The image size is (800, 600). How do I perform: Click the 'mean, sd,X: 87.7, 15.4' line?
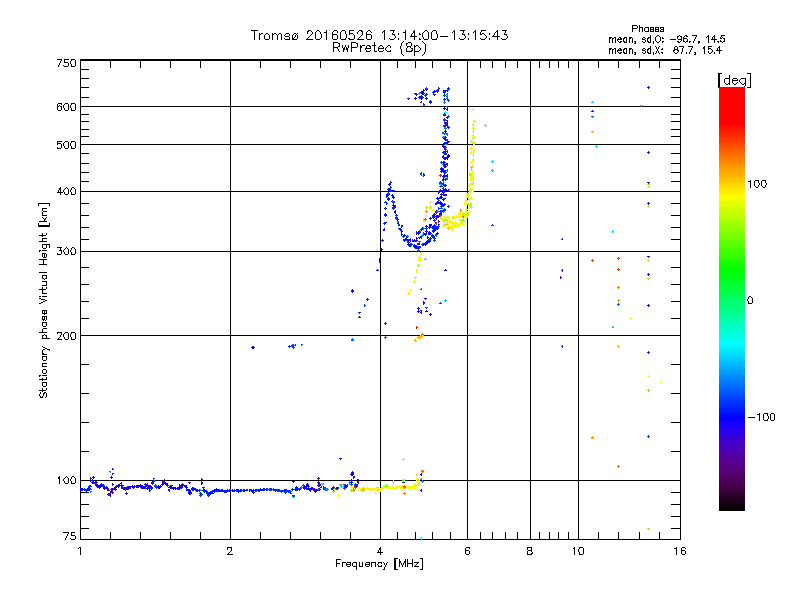tap(665, 50)
